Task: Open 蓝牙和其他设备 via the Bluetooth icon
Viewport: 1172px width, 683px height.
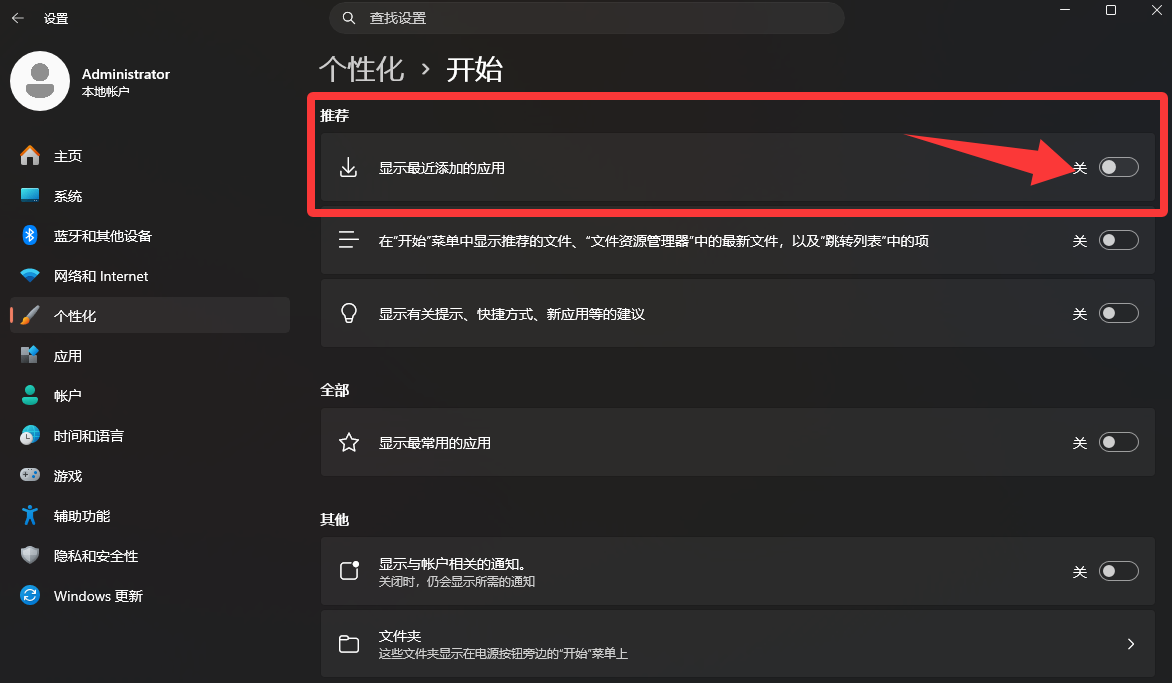Action: tap(30, 236)
